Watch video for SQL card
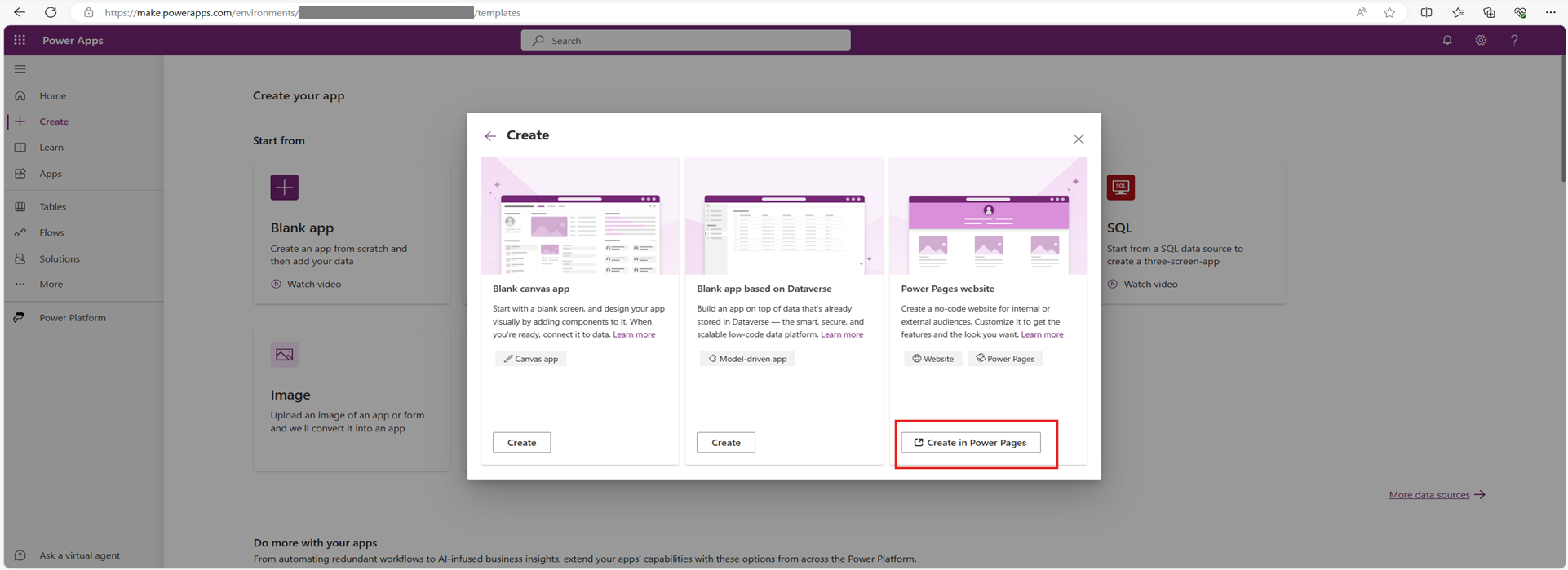The width and height of the screenshot is (1568, 570). click(x=1143, y=284)
